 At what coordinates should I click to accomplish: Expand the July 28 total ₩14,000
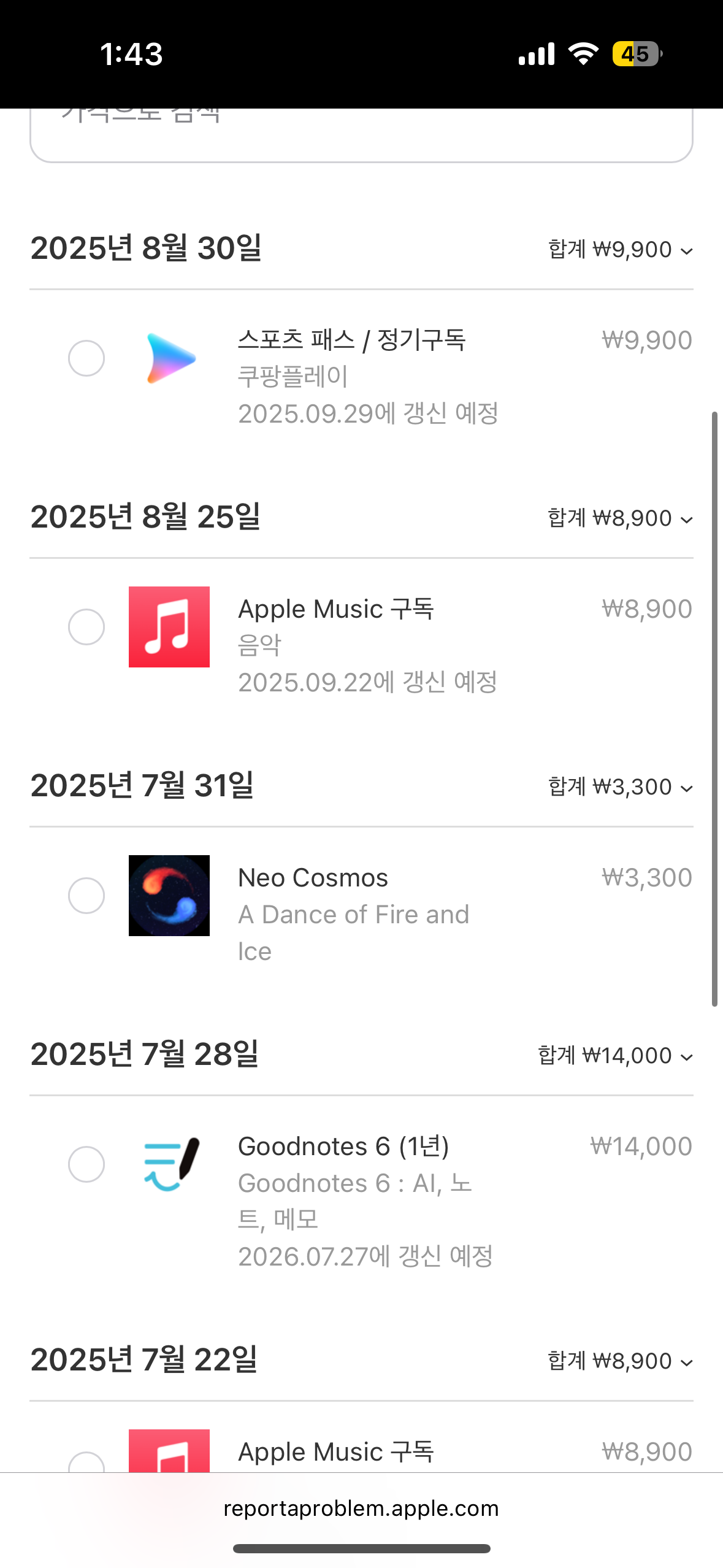(x=615, y=1056)
